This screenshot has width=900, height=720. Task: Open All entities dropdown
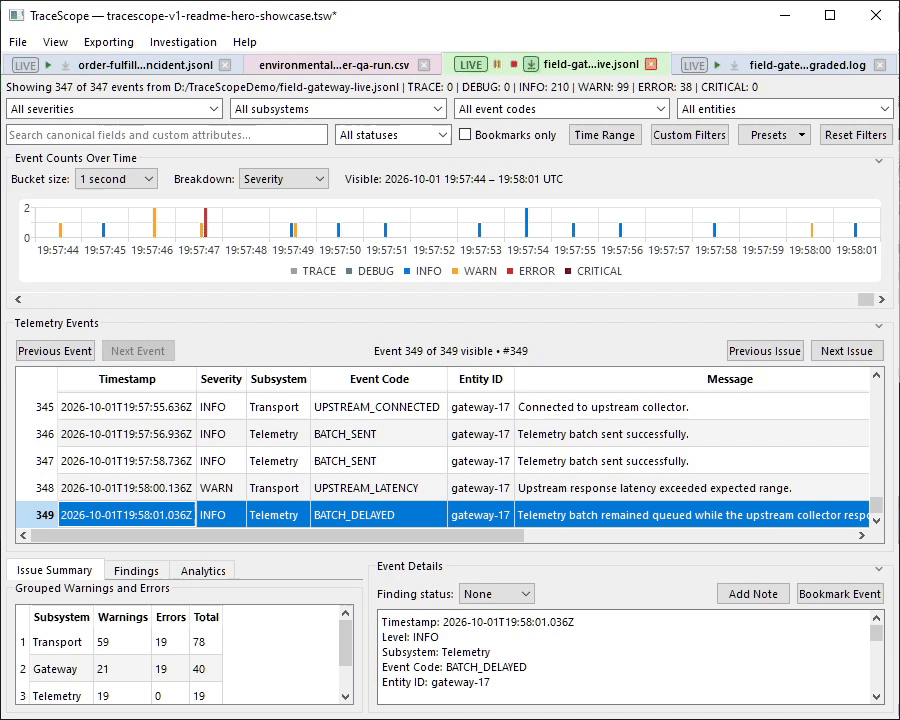785,109
